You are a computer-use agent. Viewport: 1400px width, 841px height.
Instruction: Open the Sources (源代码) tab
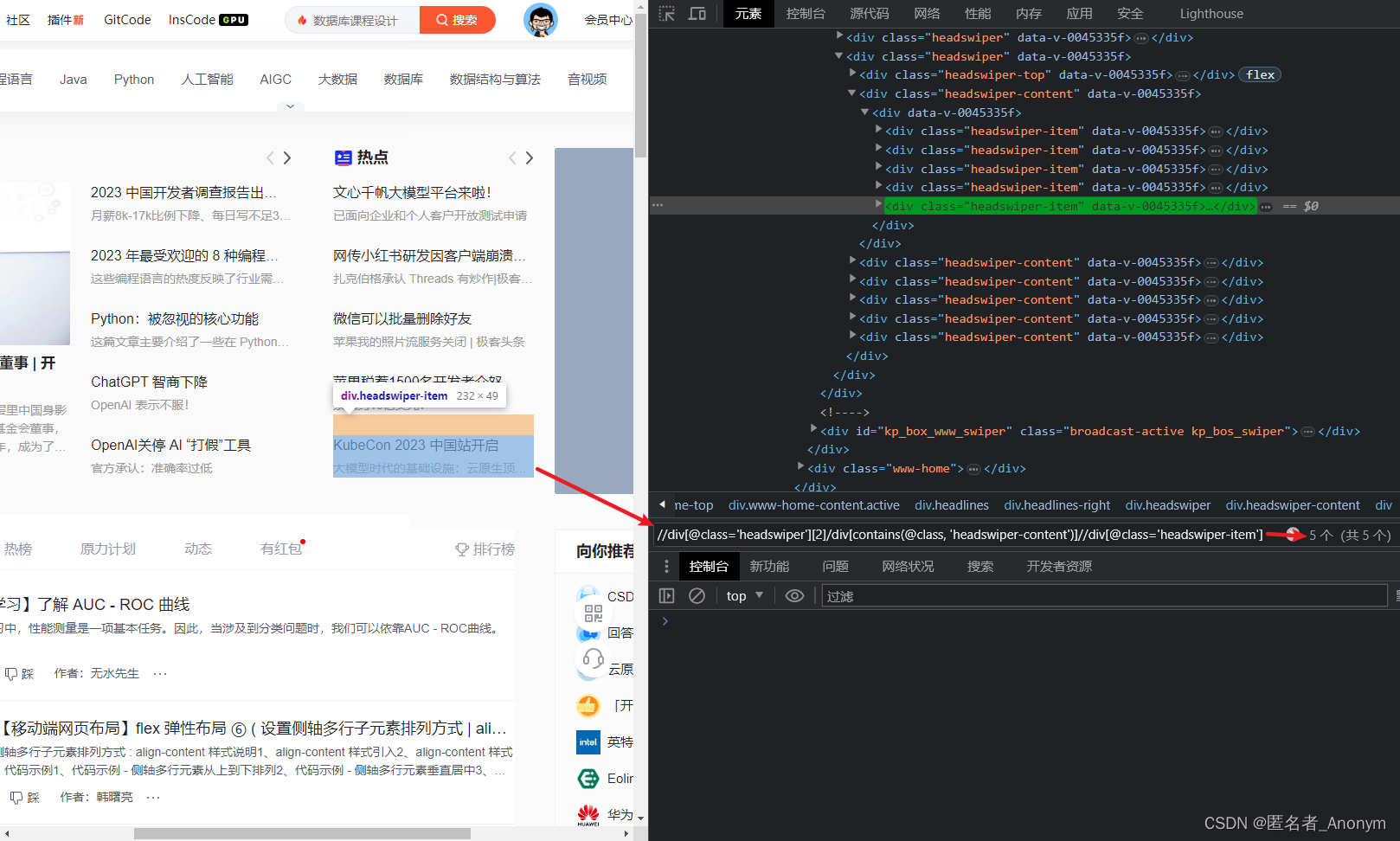coord(870,14)
